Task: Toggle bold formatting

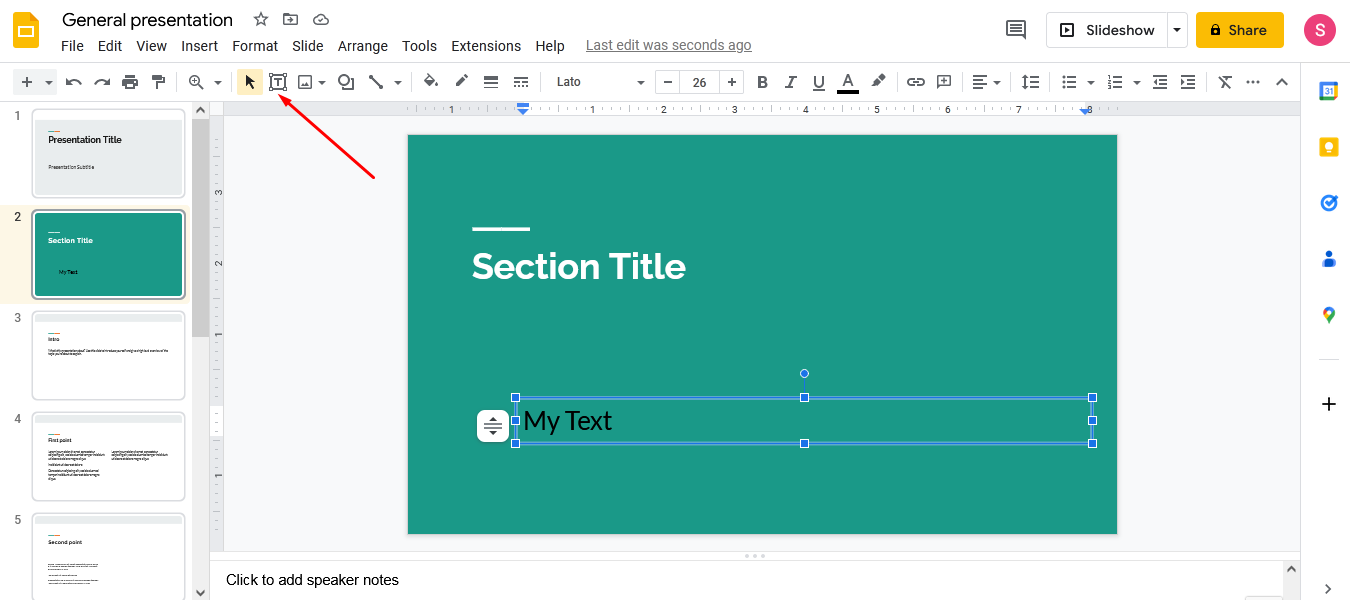Action: pos(762,81)
